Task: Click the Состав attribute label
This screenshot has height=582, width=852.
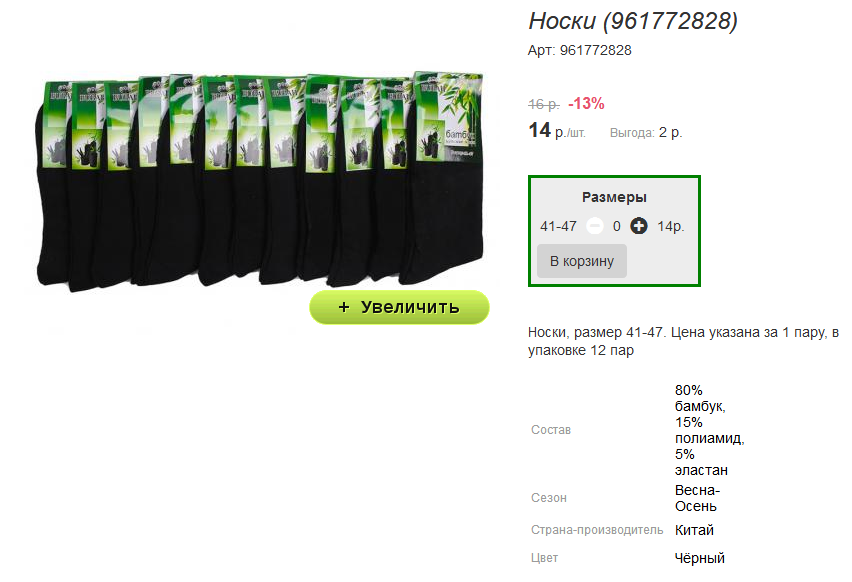Action: tap(551, 430)
